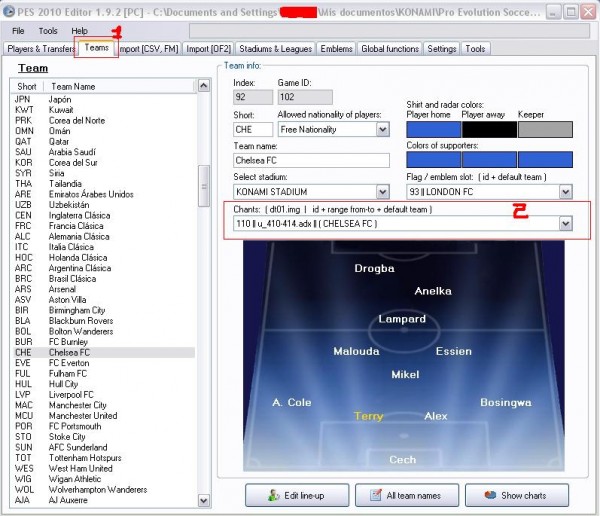
Task: Switch to Global functions tab
Action: (x=390, y=49)
